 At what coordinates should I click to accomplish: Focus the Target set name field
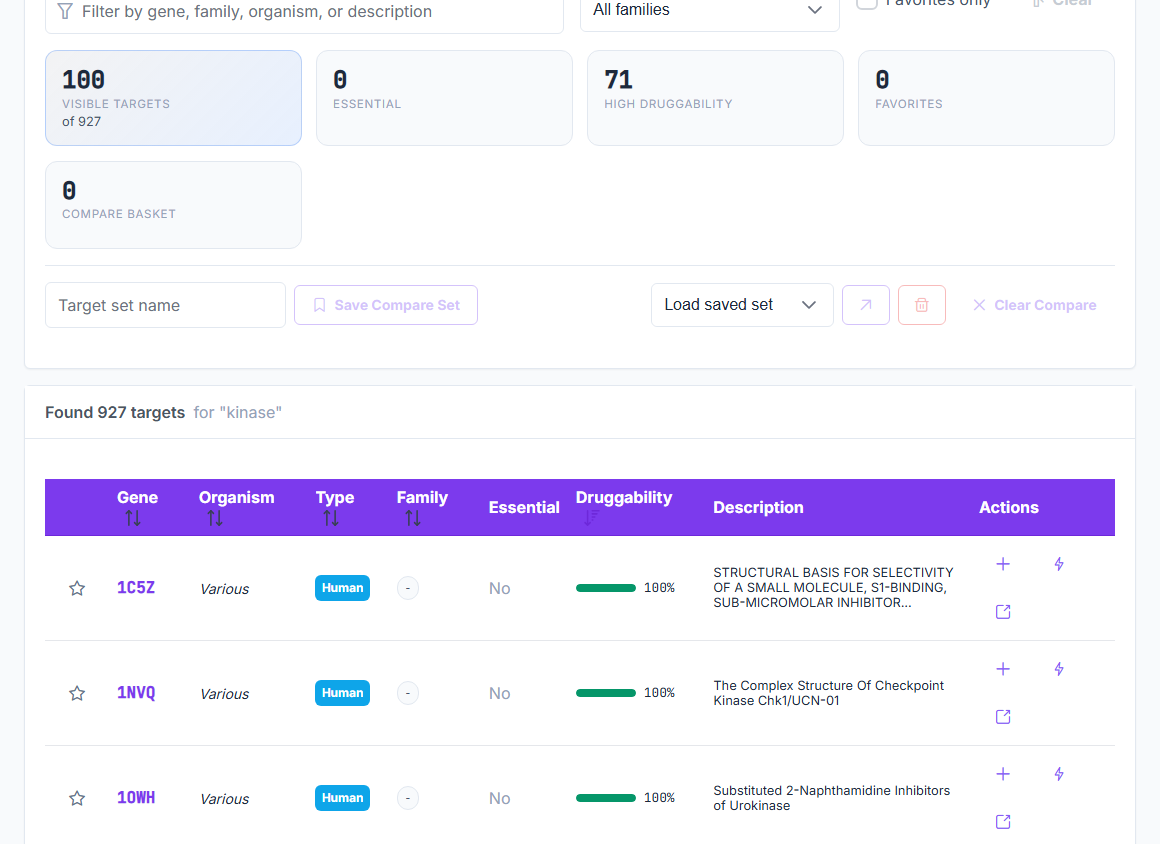[166, 305]
